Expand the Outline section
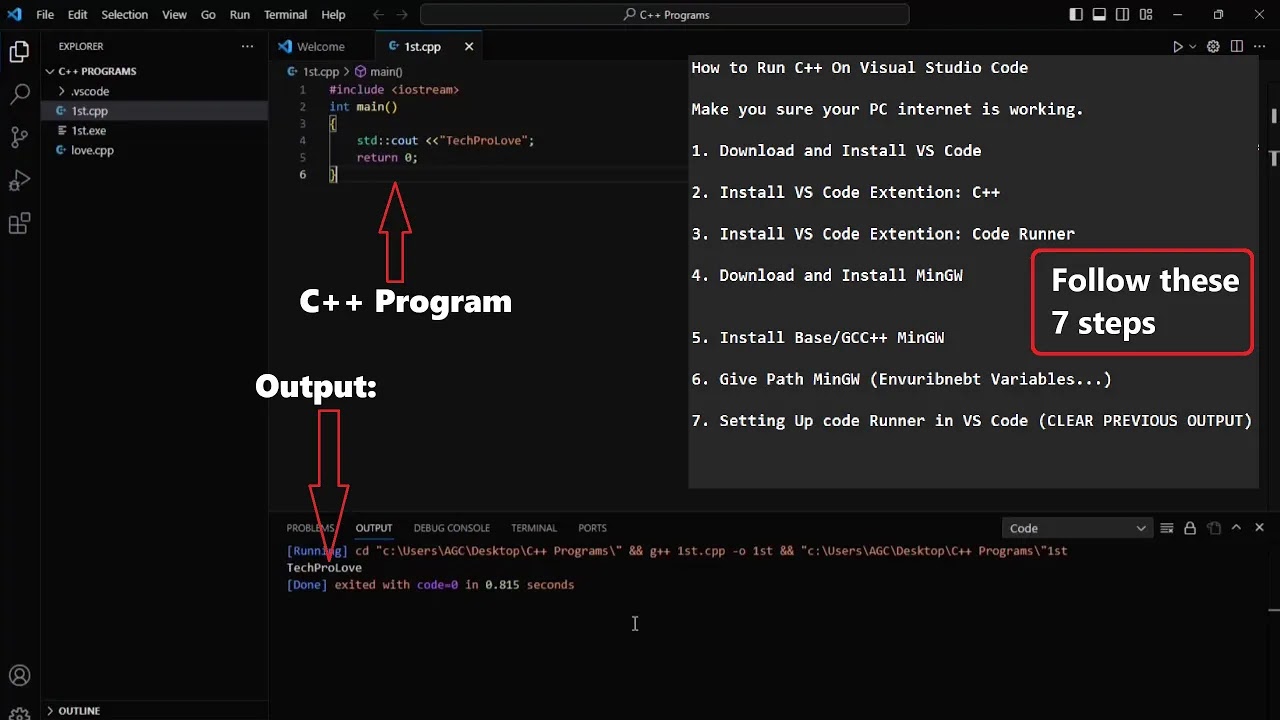The height and width of the screenshot is (720, 1280). (x=154, y=711)
